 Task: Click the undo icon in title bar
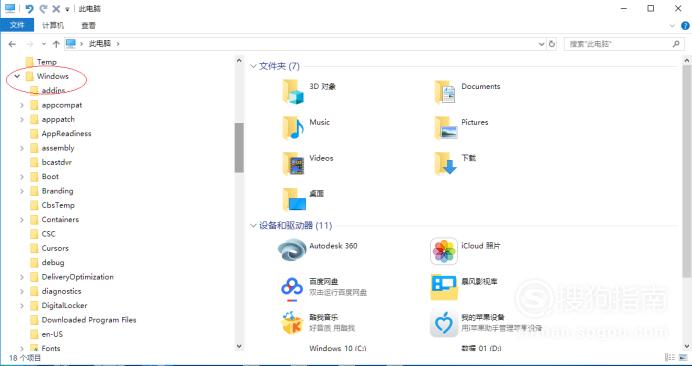[29, 8]
